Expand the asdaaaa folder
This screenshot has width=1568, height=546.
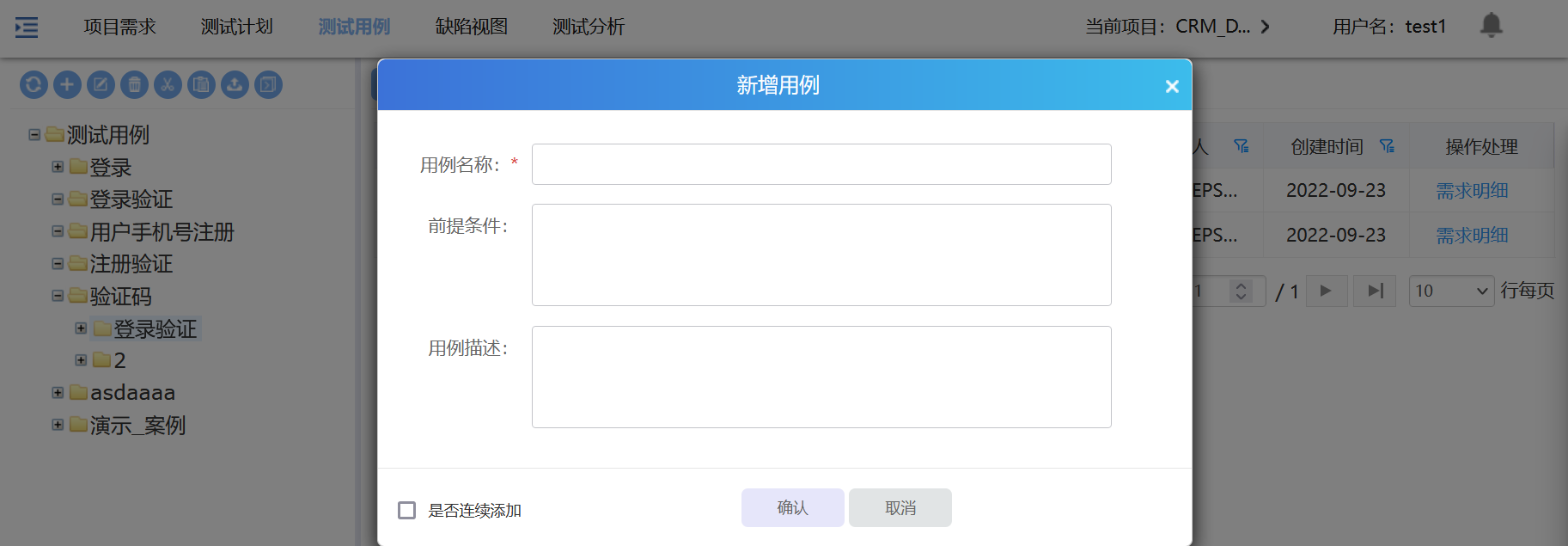pos(58,393)
